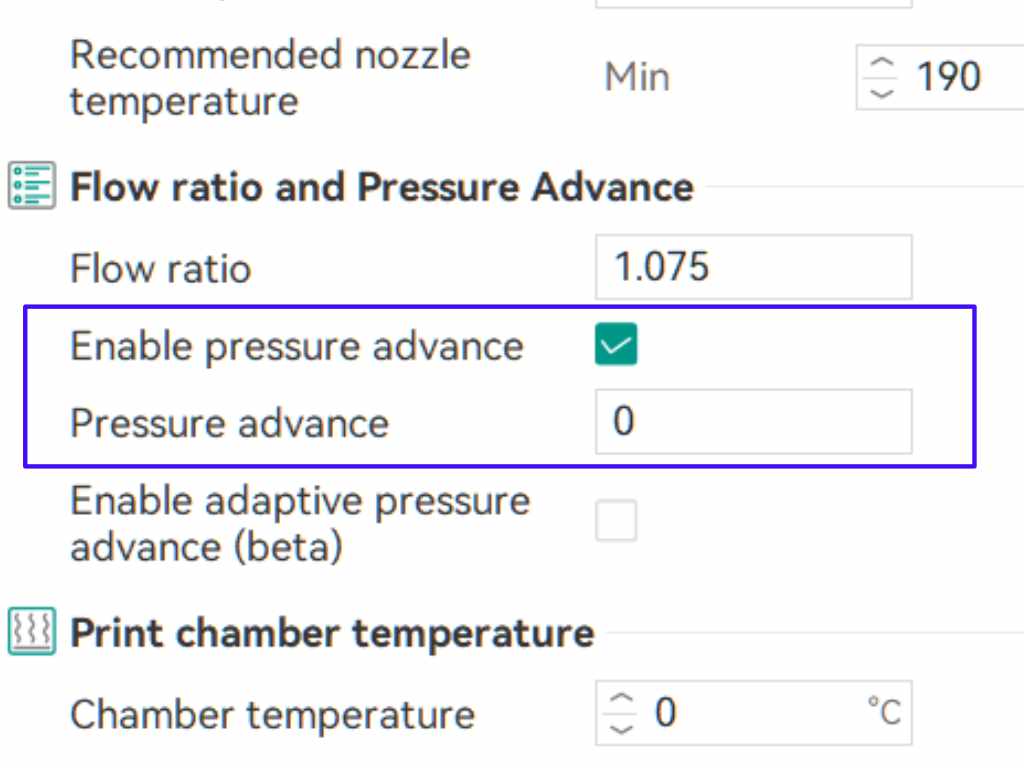
Task: Focus the Pressure advance value field
Action: (x=753, y=422)
